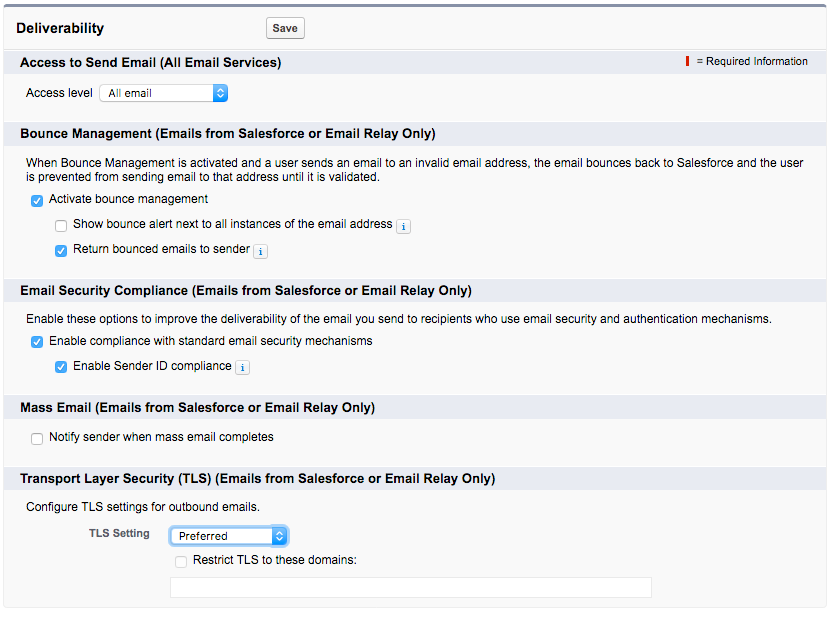Screen dimensions: 831x623
Task: Check Notify sender when mass email completes
Action: tap(37, 438)
